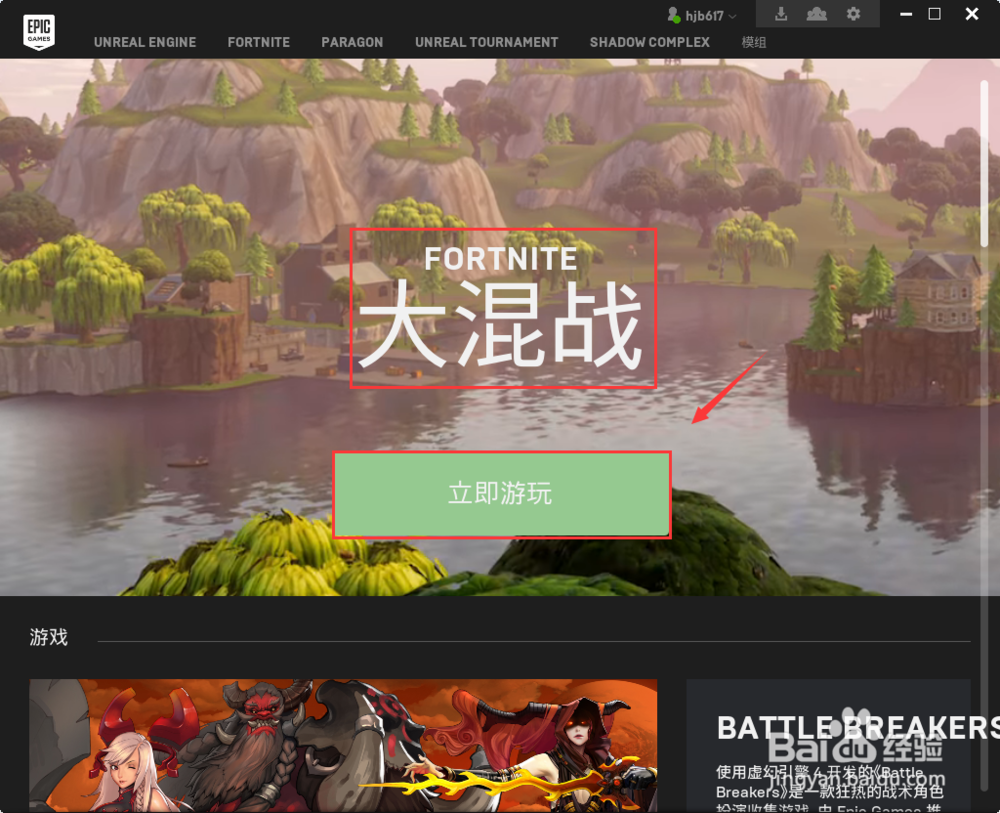
Task: Expand the hjb617 account dropdown
Action: [x=732, y=16]
